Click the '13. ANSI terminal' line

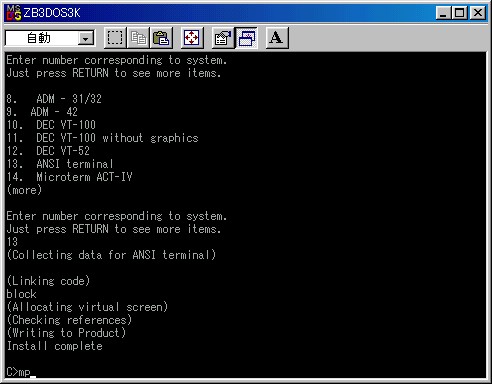pyautogui.click(x=60, y=164)
